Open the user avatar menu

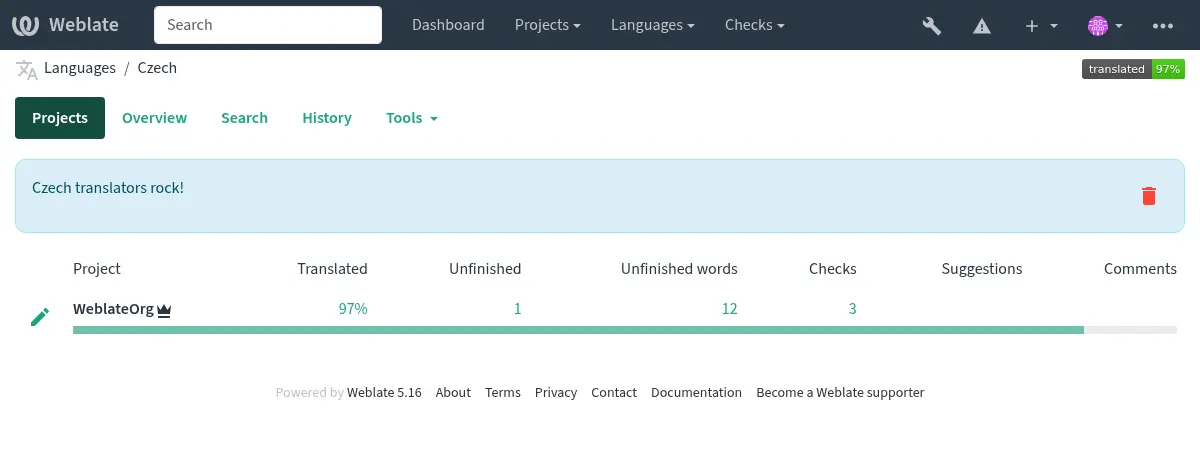1105,26
